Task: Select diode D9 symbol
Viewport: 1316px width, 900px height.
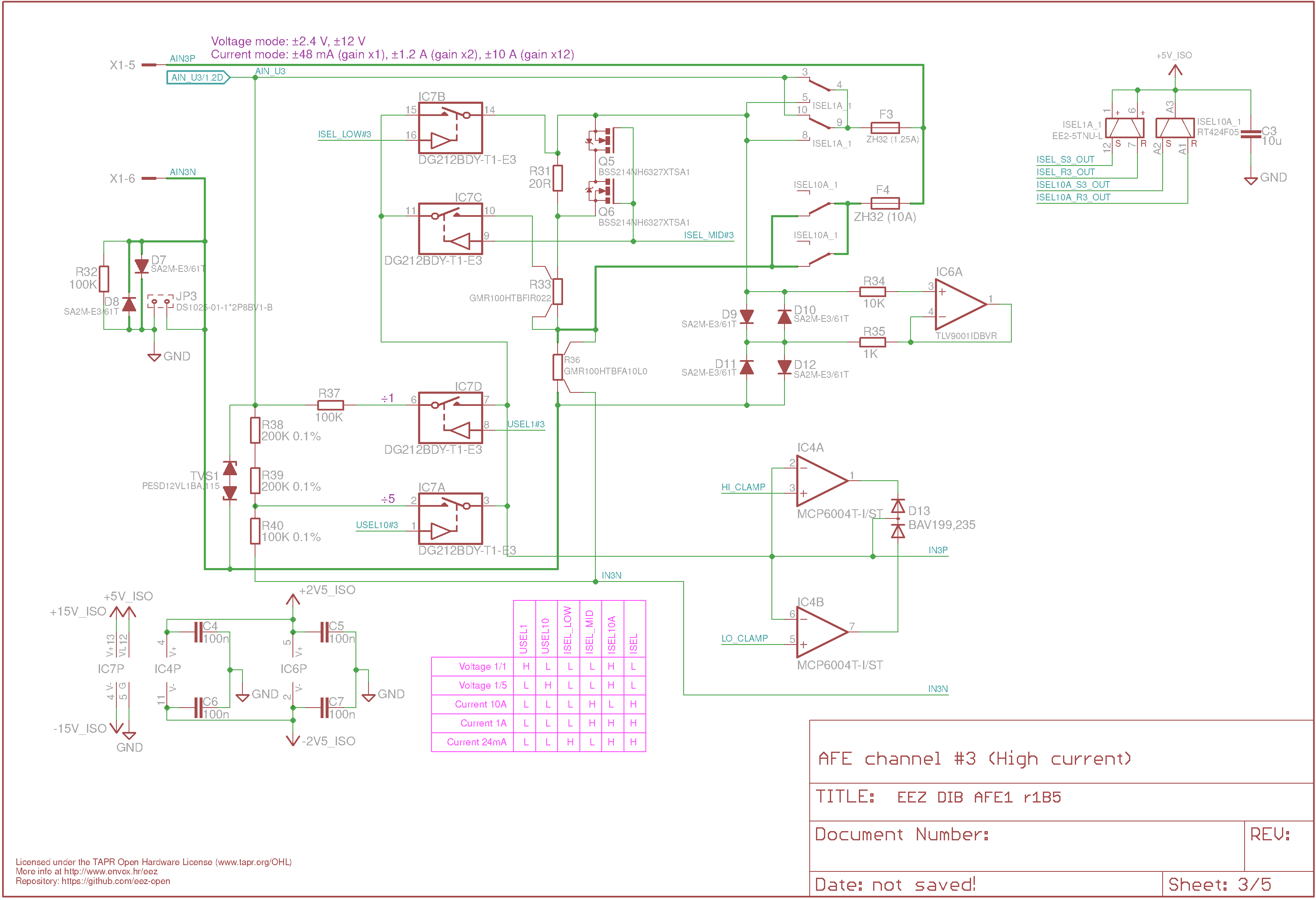Action: [747, 317]
